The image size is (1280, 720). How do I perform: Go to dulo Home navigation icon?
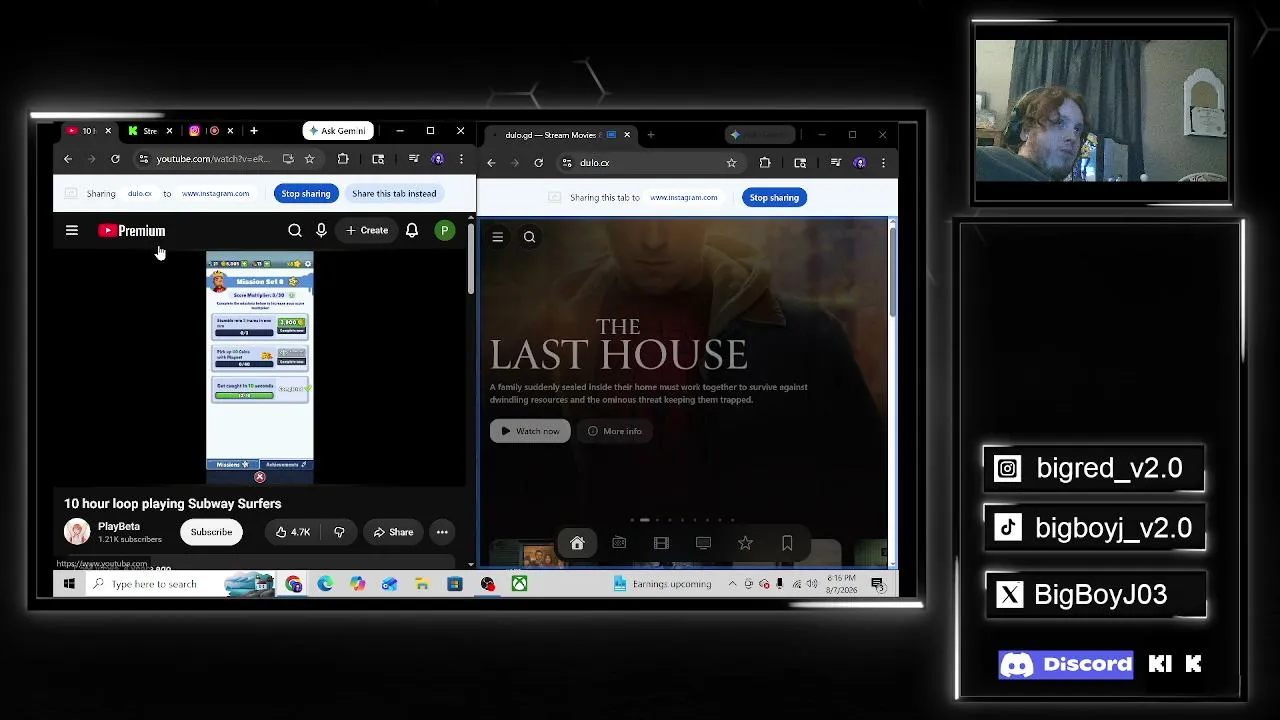click(x=577, y=543)
